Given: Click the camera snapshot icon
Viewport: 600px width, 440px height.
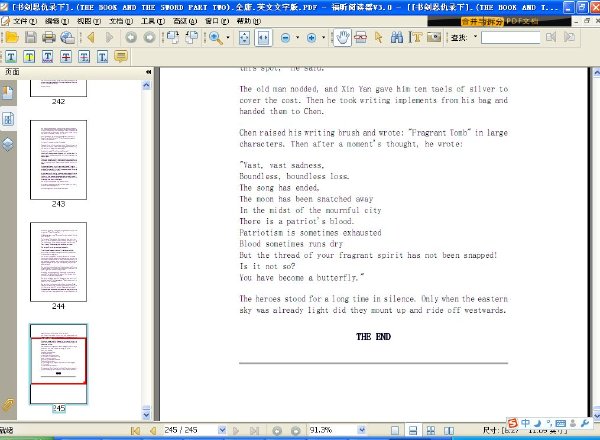Looking at the screenshot, I should point(434,37).
